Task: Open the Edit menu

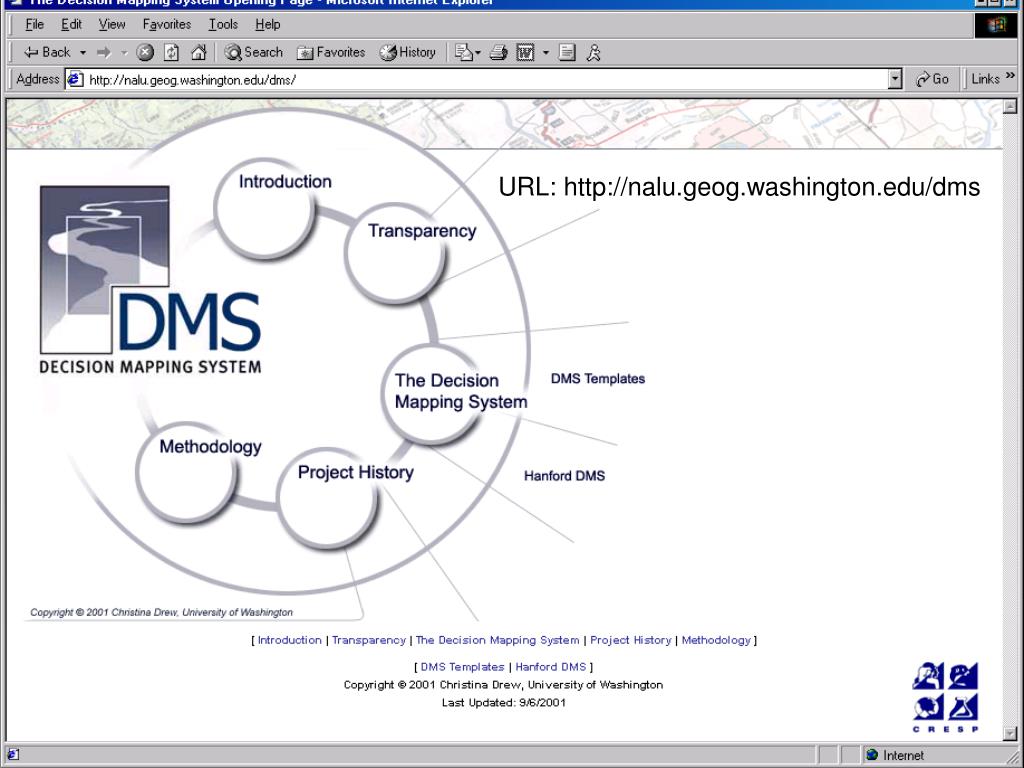Action: tap(71, 25)
